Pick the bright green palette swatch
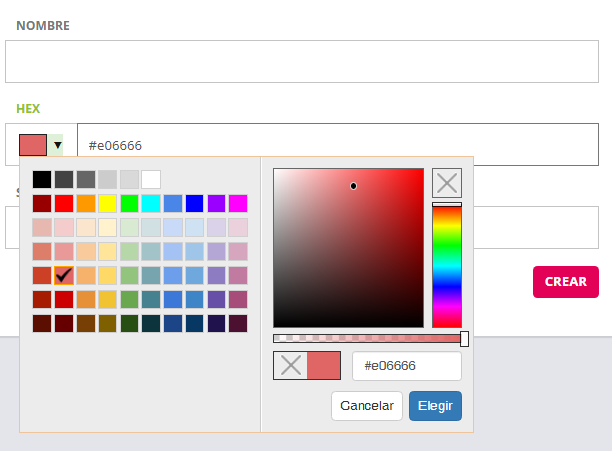This screenshot has height=451, width=612. [129, 204]
